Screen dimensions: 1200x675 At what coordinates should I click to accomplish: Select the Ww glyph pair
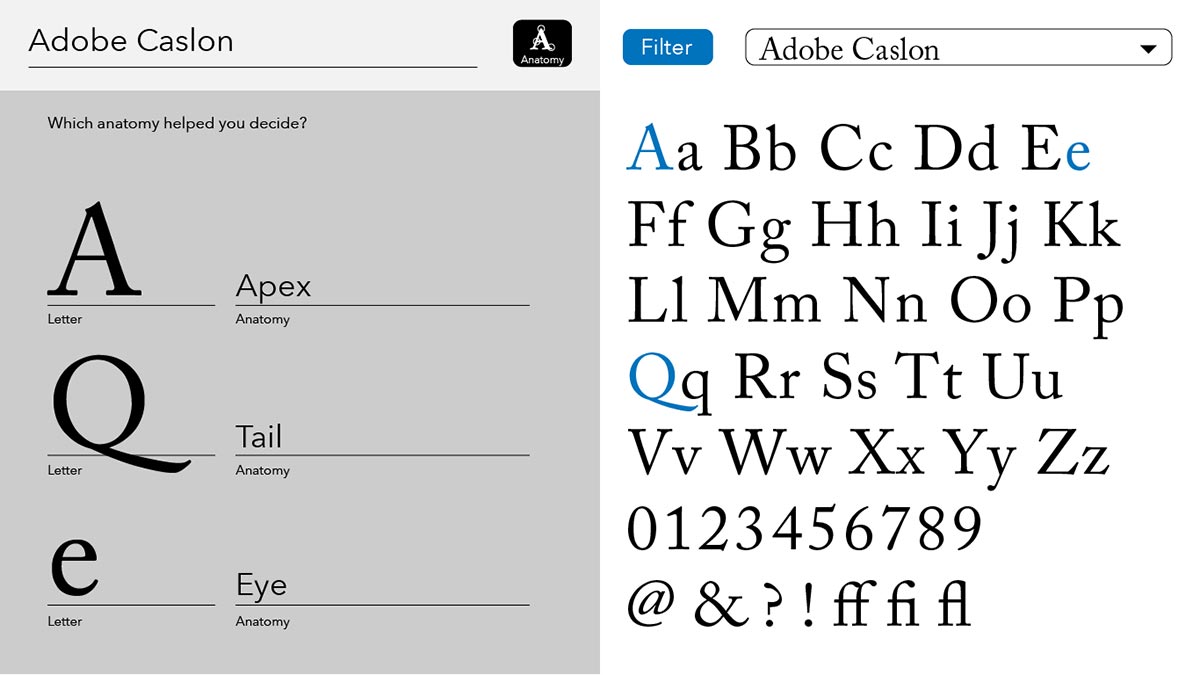click(775, 452)
